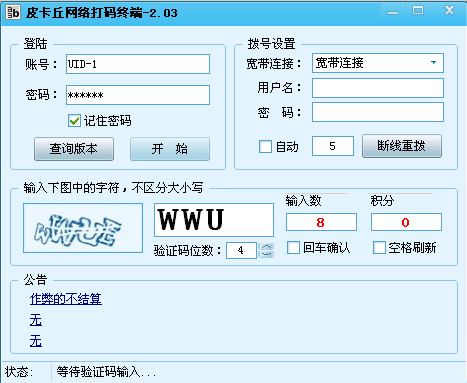Screen dimensions: 467x383
Task: Close the 皮卡丘网络打码终端 window
Action: tap(449, 11)
